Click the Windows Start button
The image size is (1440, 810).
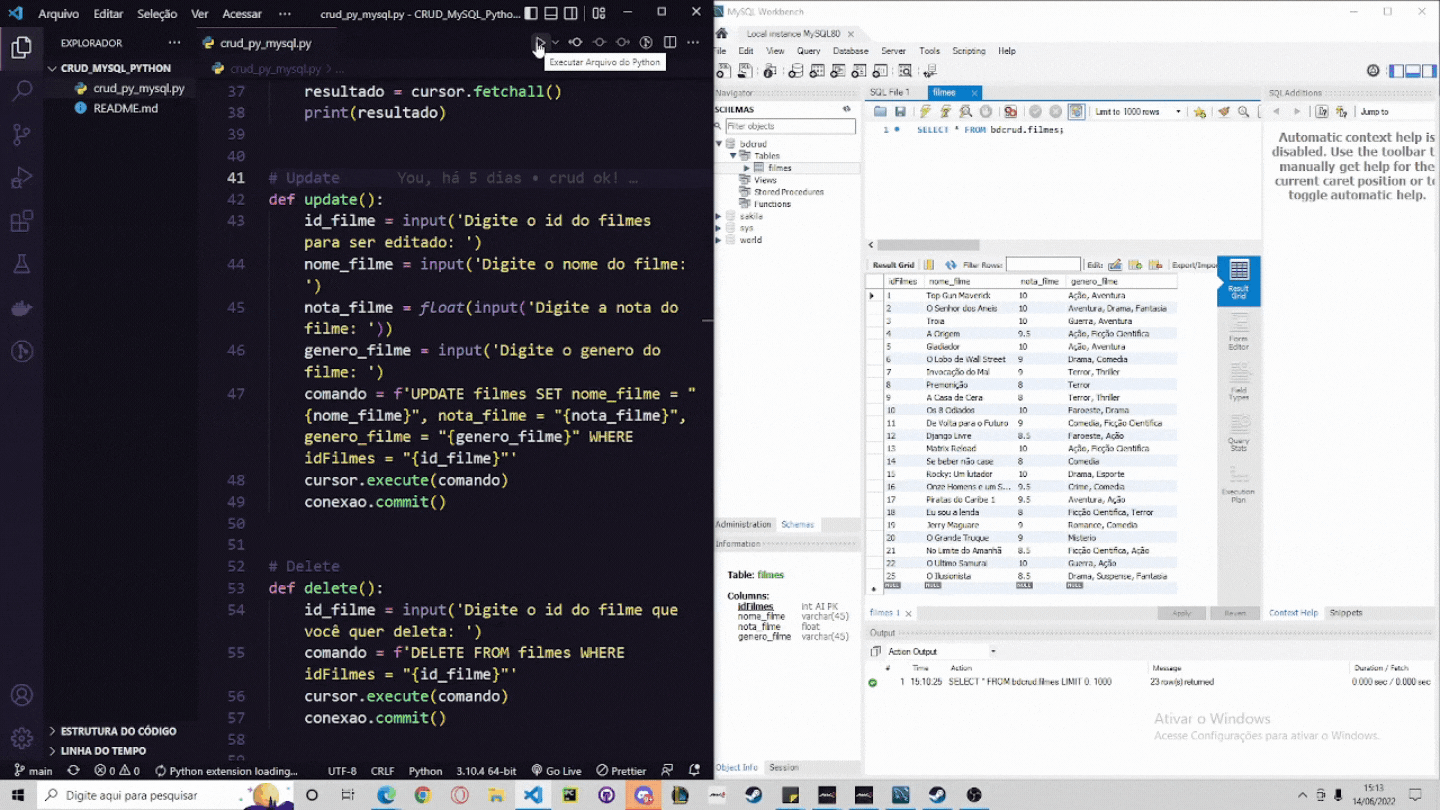pyautogui.click(x=18, y=795)
